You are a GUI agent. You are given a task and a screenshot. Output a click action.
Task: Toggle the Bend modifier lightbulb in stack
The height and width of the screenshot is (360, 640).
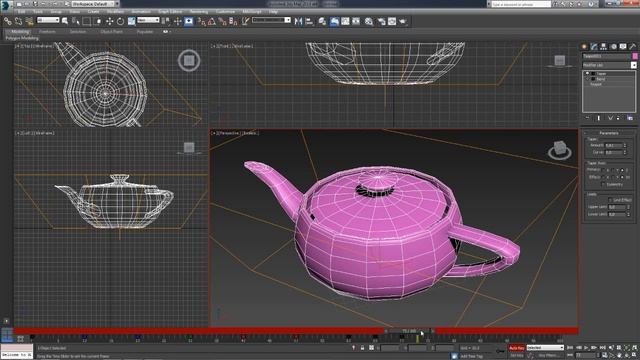587,79
